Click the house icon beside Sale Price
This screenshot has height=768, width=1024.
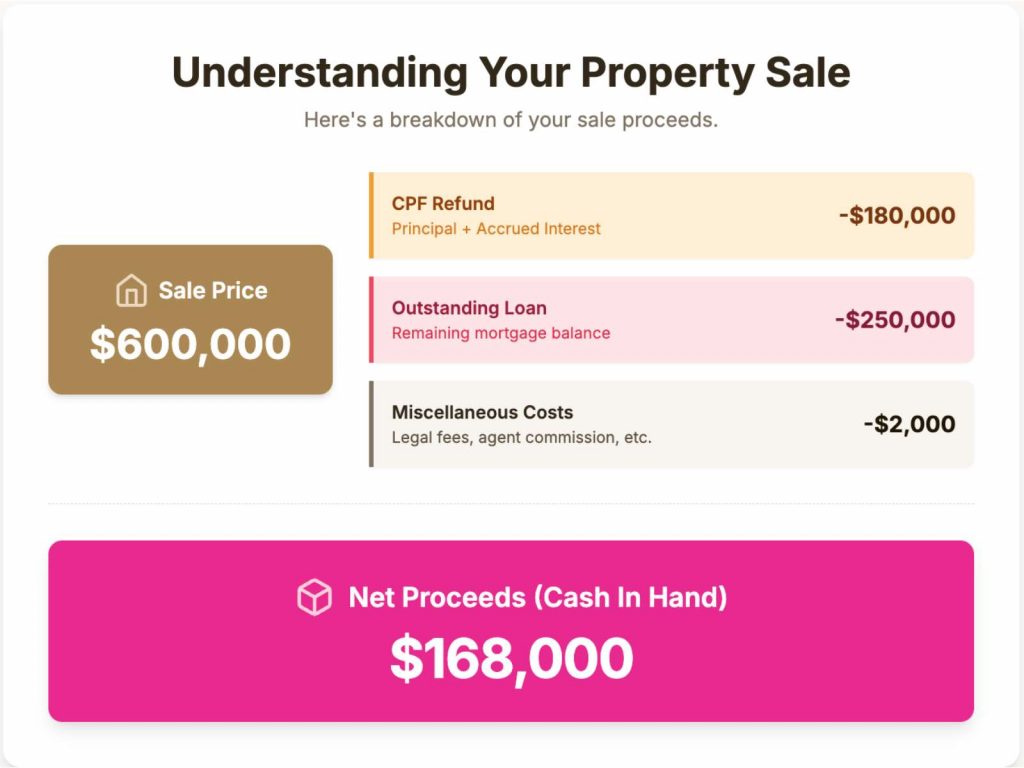click(131, 291)
